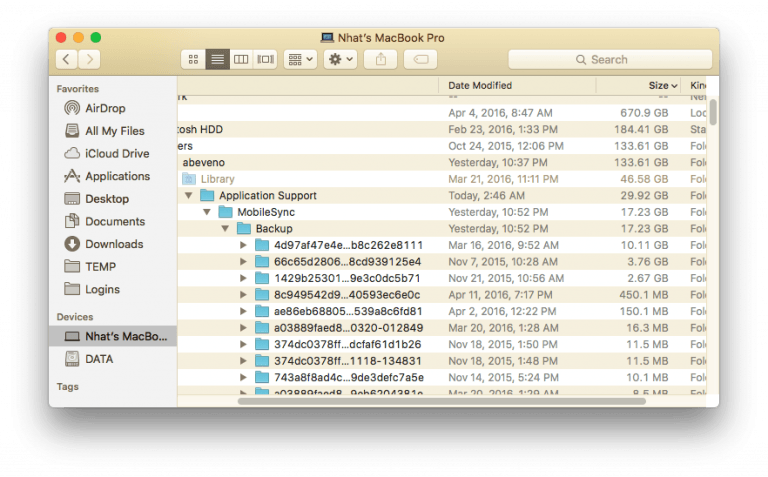Click the Favorites sidebar heading
768x477 pixels.
pyautogui.click(x=77, y=89)
